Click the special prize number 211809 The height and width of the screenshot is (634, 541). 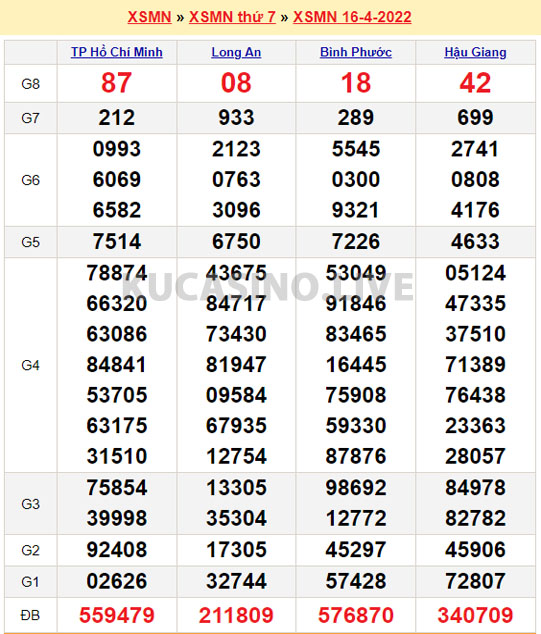pyautogui.click(x=236, y=615)
